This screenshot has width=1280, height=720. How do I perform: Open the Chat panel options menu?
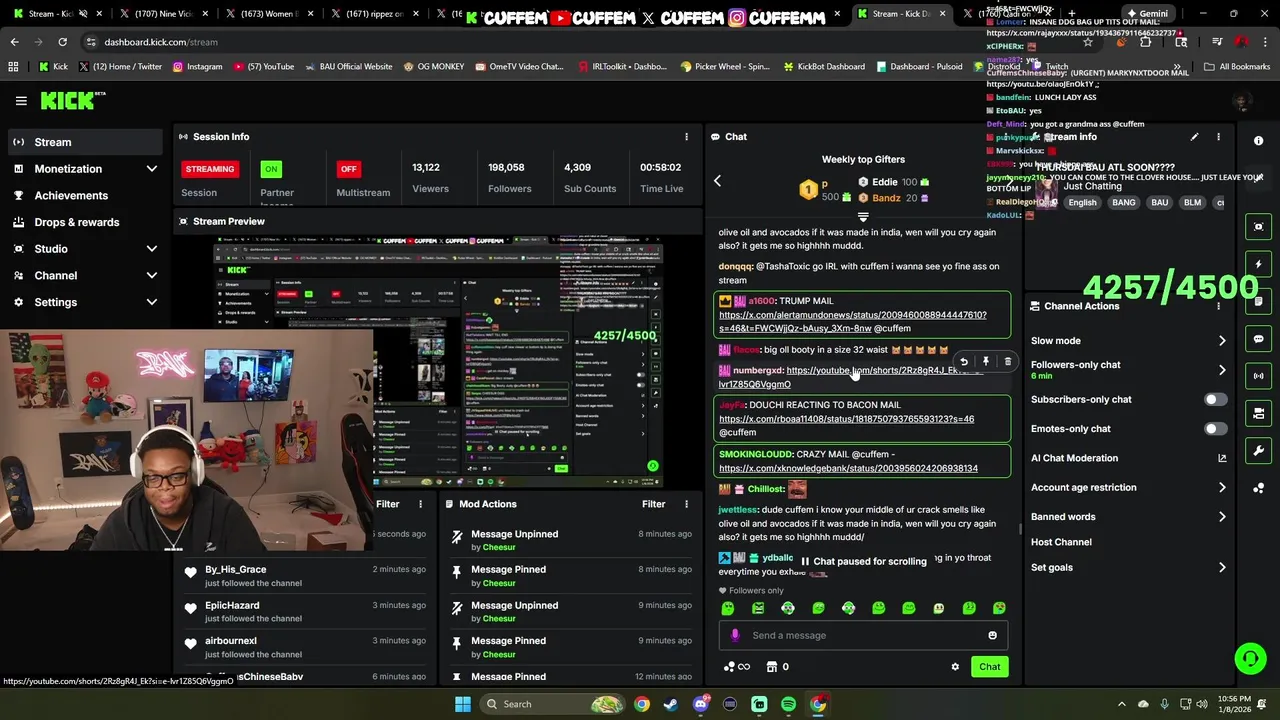click(x=1007, y=137)
